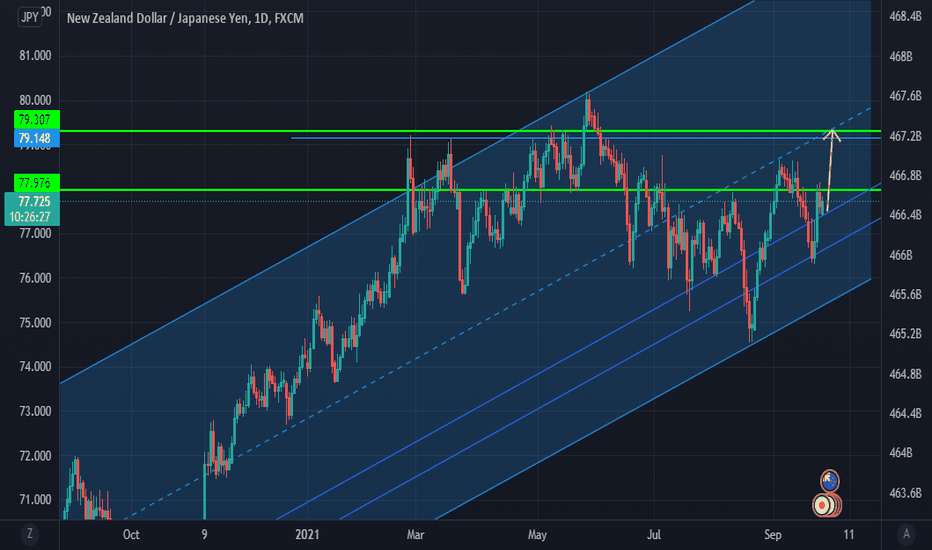Click the May label on time axis
932x550 pixels.
(x=537, y=535)
